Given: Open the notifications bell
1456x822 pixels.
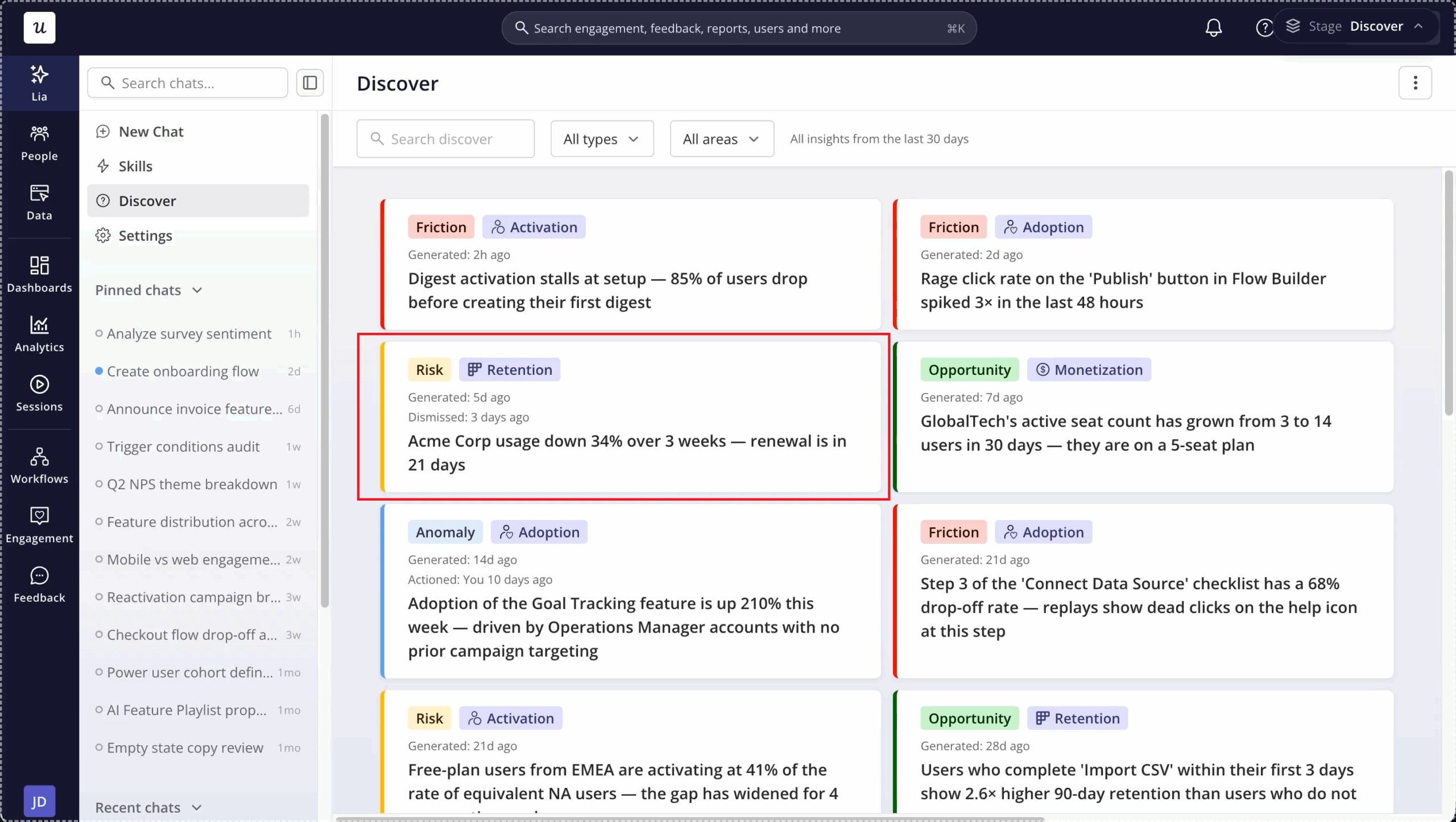Looking at the screenshot, I should [x=1213, y=27].
